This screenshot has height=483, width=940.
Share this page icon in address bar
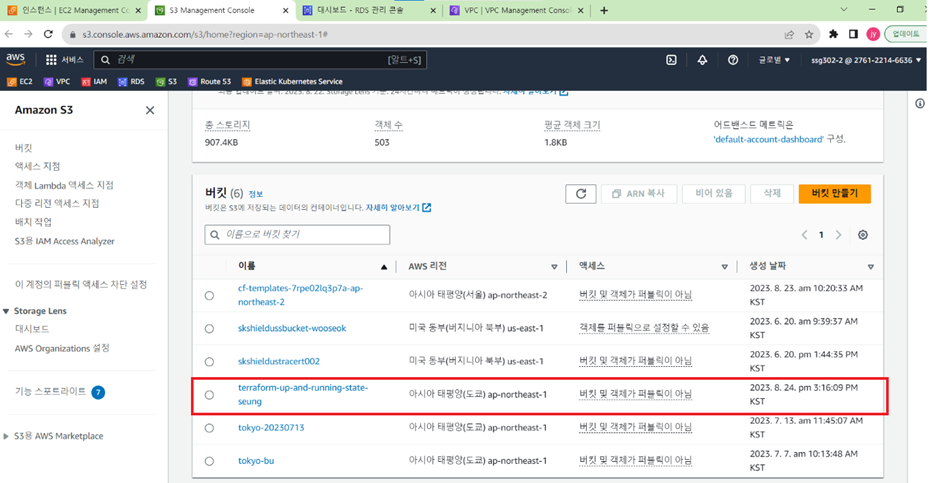[x=790, y=35]
